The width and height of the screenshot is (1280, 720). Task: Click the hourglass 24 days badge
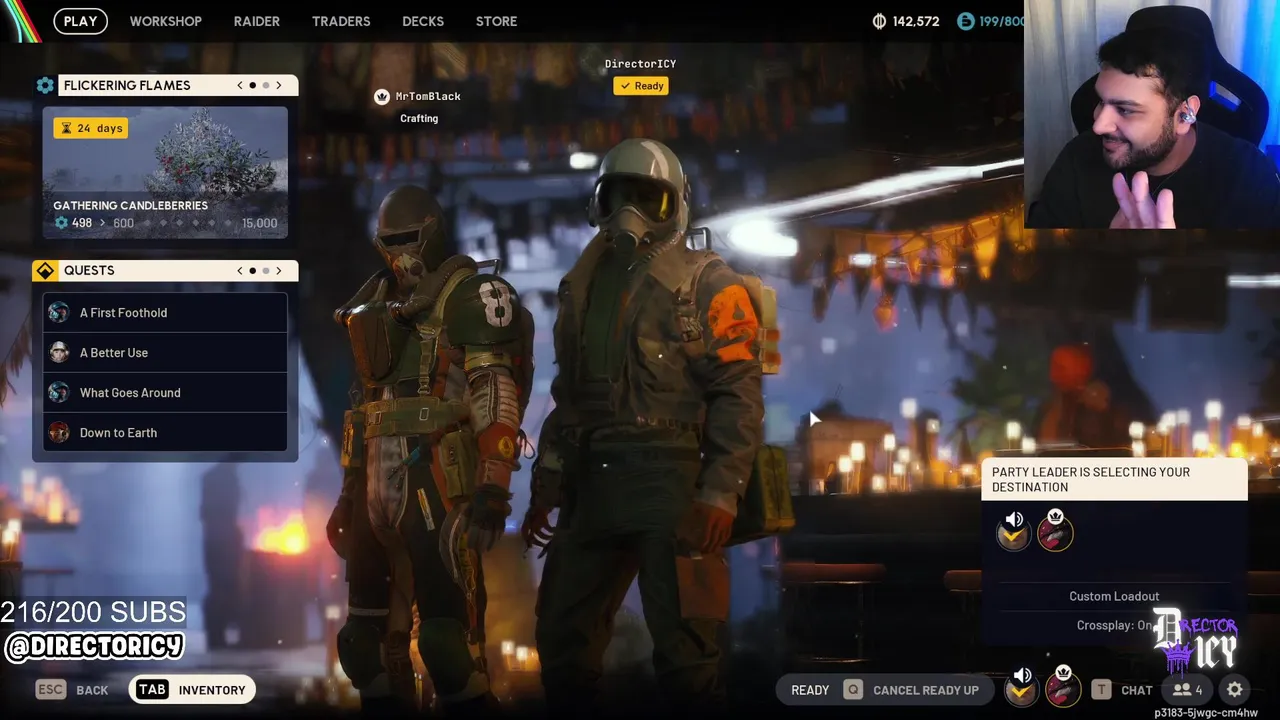click(x=91, y=128)
